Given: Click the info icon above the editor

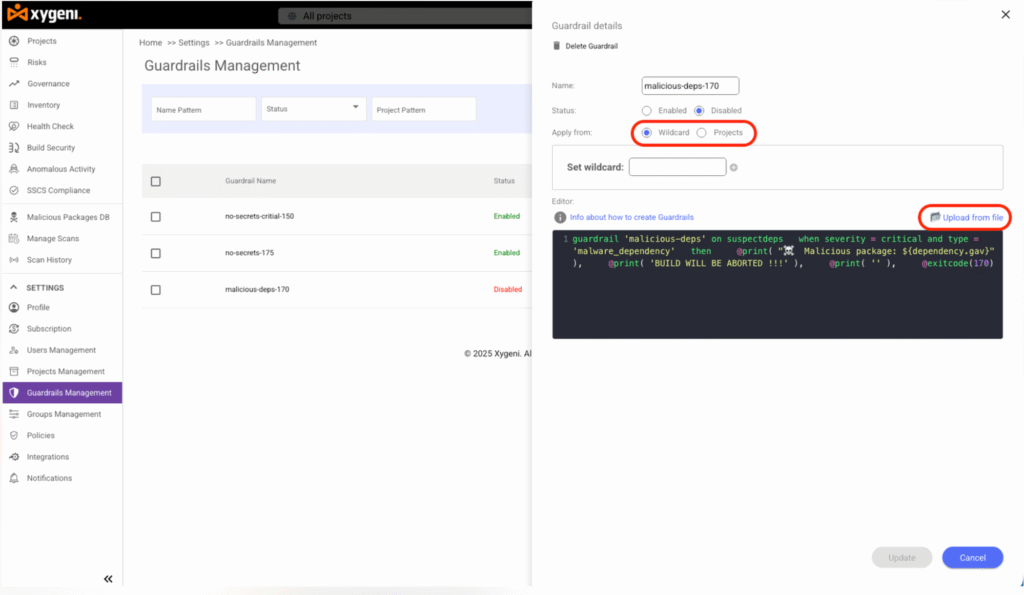Looking at the screenshot, I should click(x=560, y=217).
